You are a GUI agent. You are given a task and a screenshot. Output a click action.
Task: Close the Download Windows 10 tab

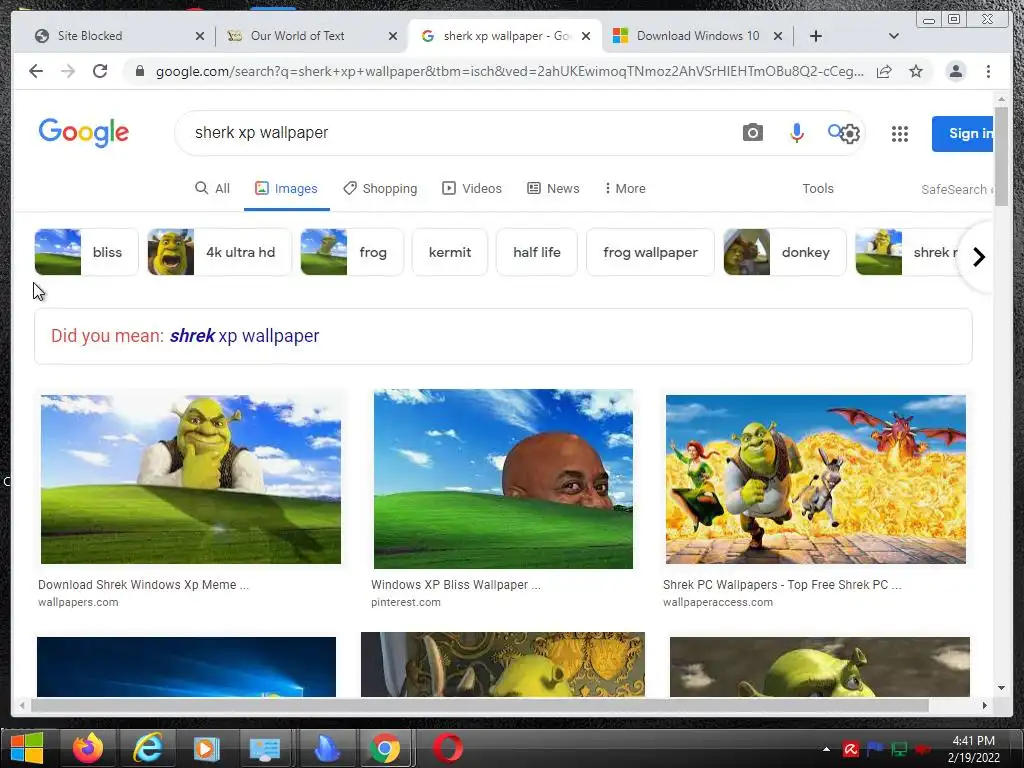(x=778, y=36)
